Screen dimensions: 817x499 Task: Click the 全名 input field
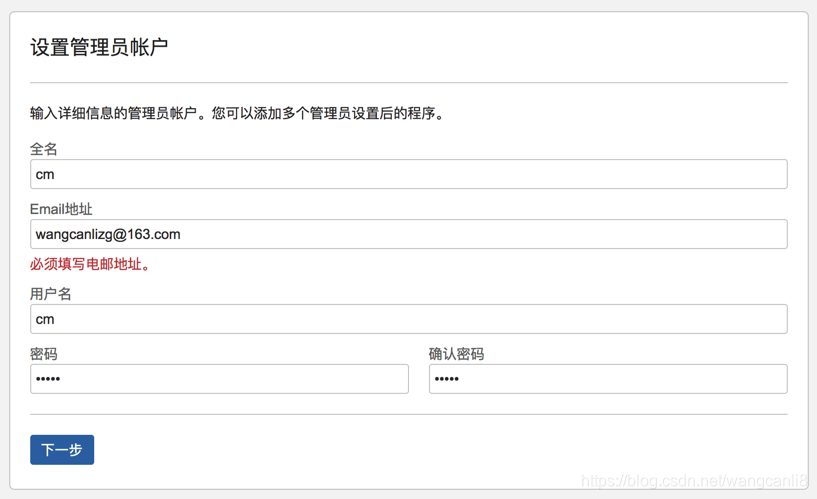pyautogui.click(x=408, y=174)
